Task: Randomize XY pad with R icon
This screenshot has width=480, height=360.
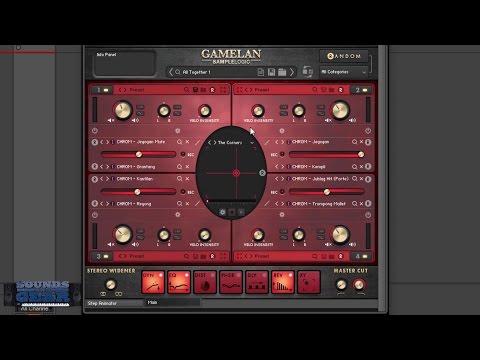Action: pos(262,173)
